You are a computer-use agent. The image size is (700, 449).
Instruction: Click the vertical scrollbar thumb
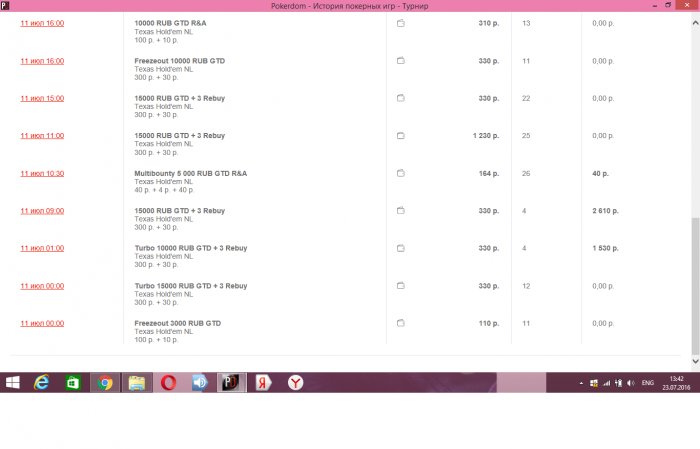tap(696, 286)
